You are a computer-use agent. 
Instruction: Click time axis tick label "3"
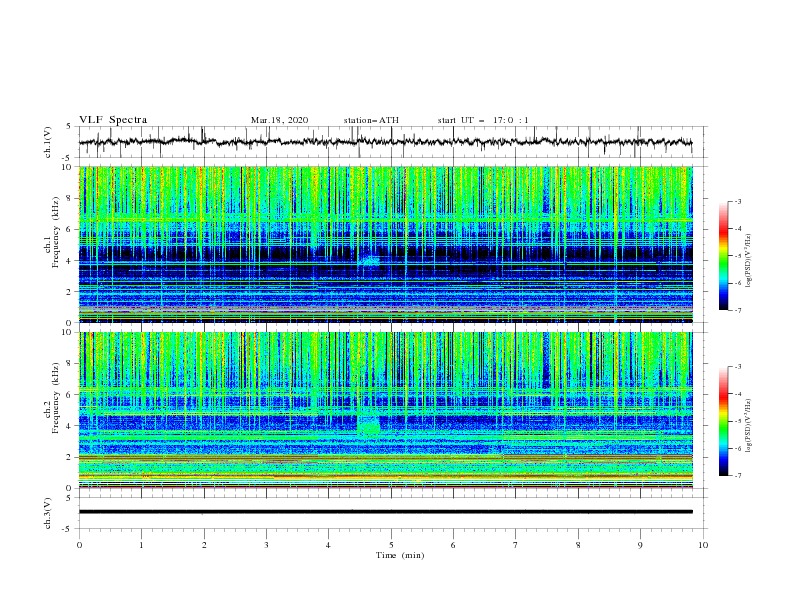(266, 545)
